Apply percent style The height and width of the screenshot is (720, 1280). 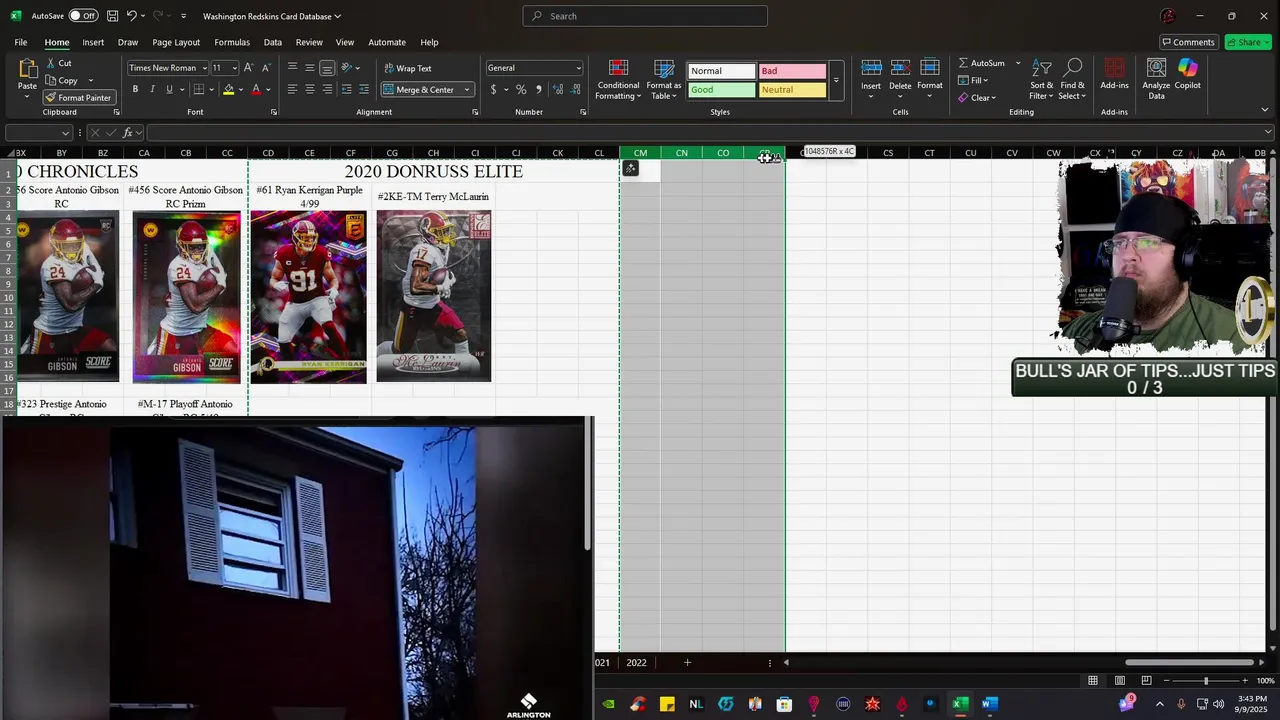521,89
